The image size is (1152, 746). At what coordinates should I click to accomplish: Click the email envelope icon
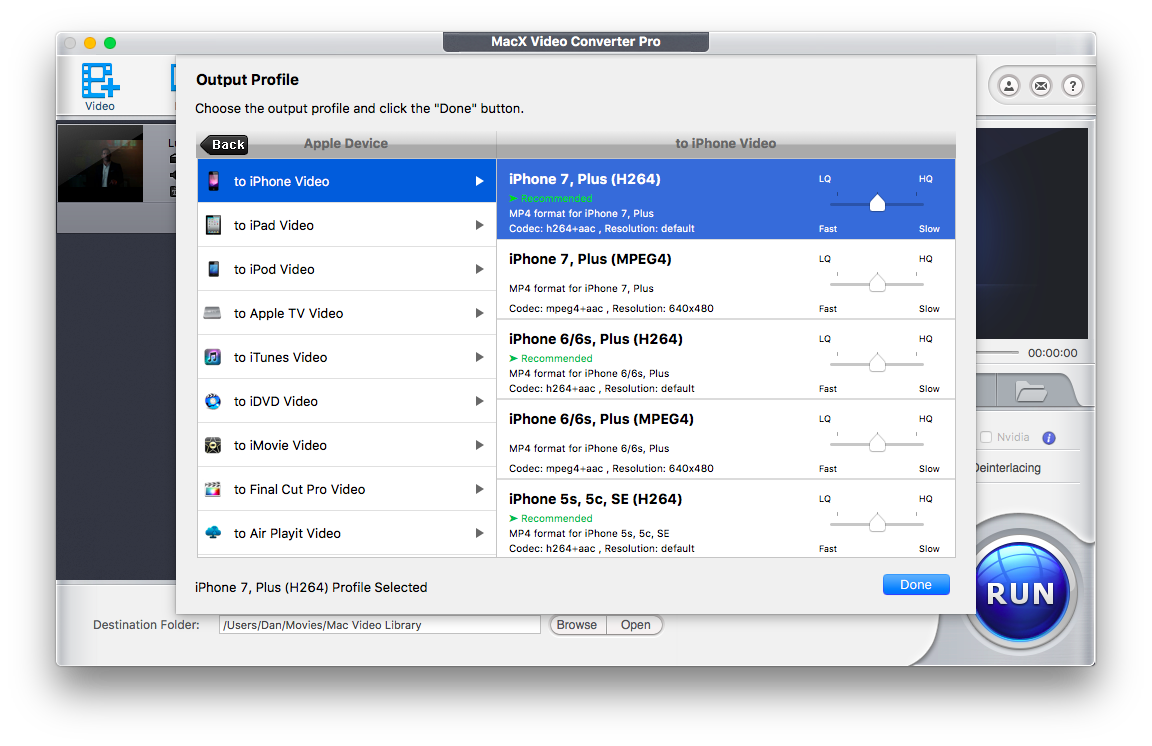click(x=1041, y=86)
